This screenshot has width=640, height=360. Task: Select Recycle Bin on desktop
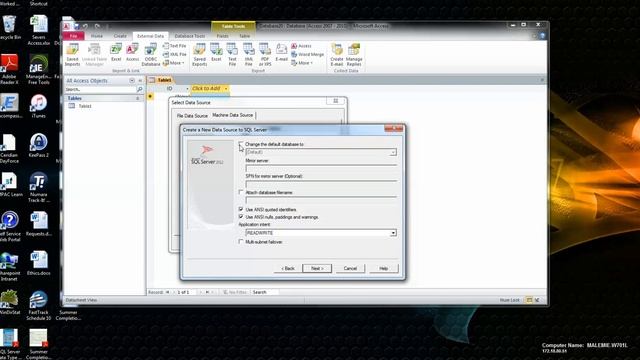9,27
